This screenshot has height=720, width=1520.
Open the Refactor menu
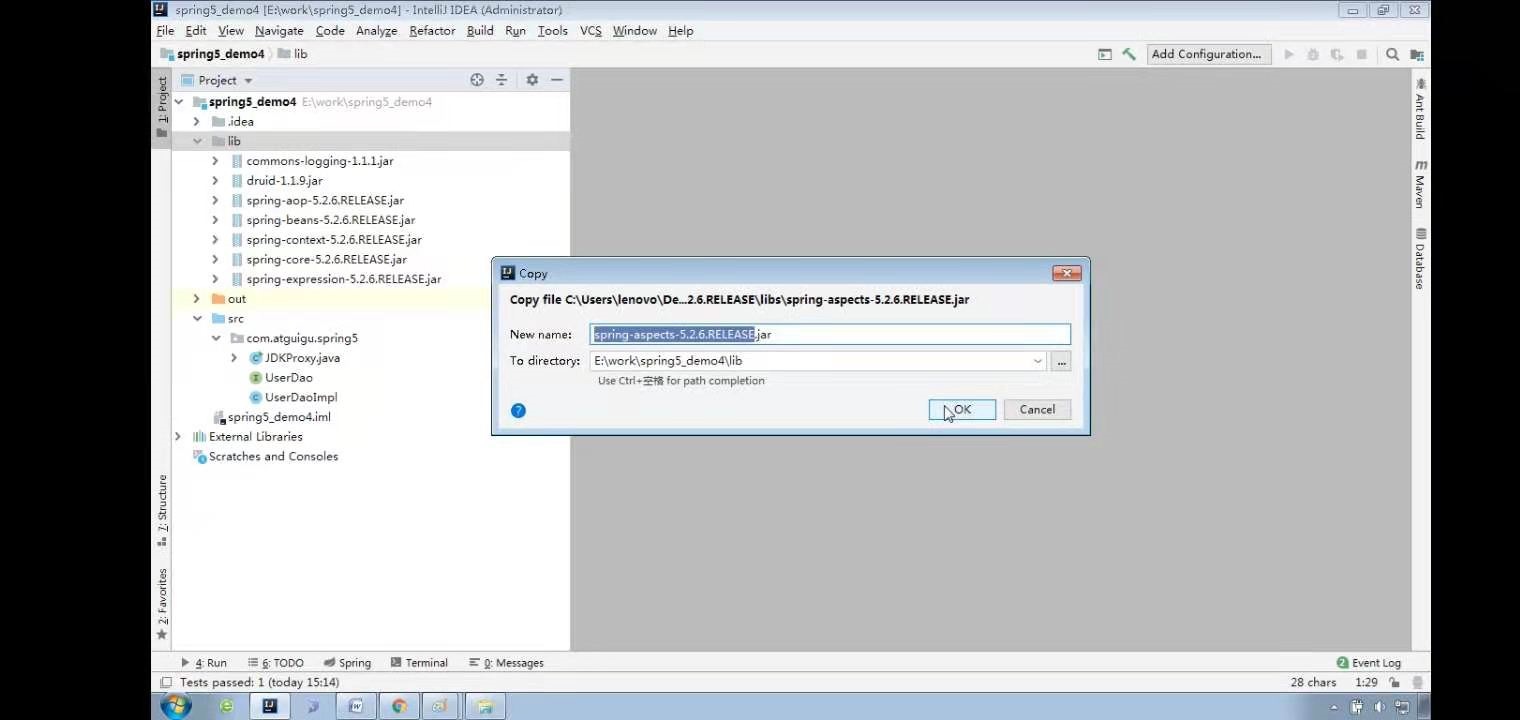tap(432, 31)
